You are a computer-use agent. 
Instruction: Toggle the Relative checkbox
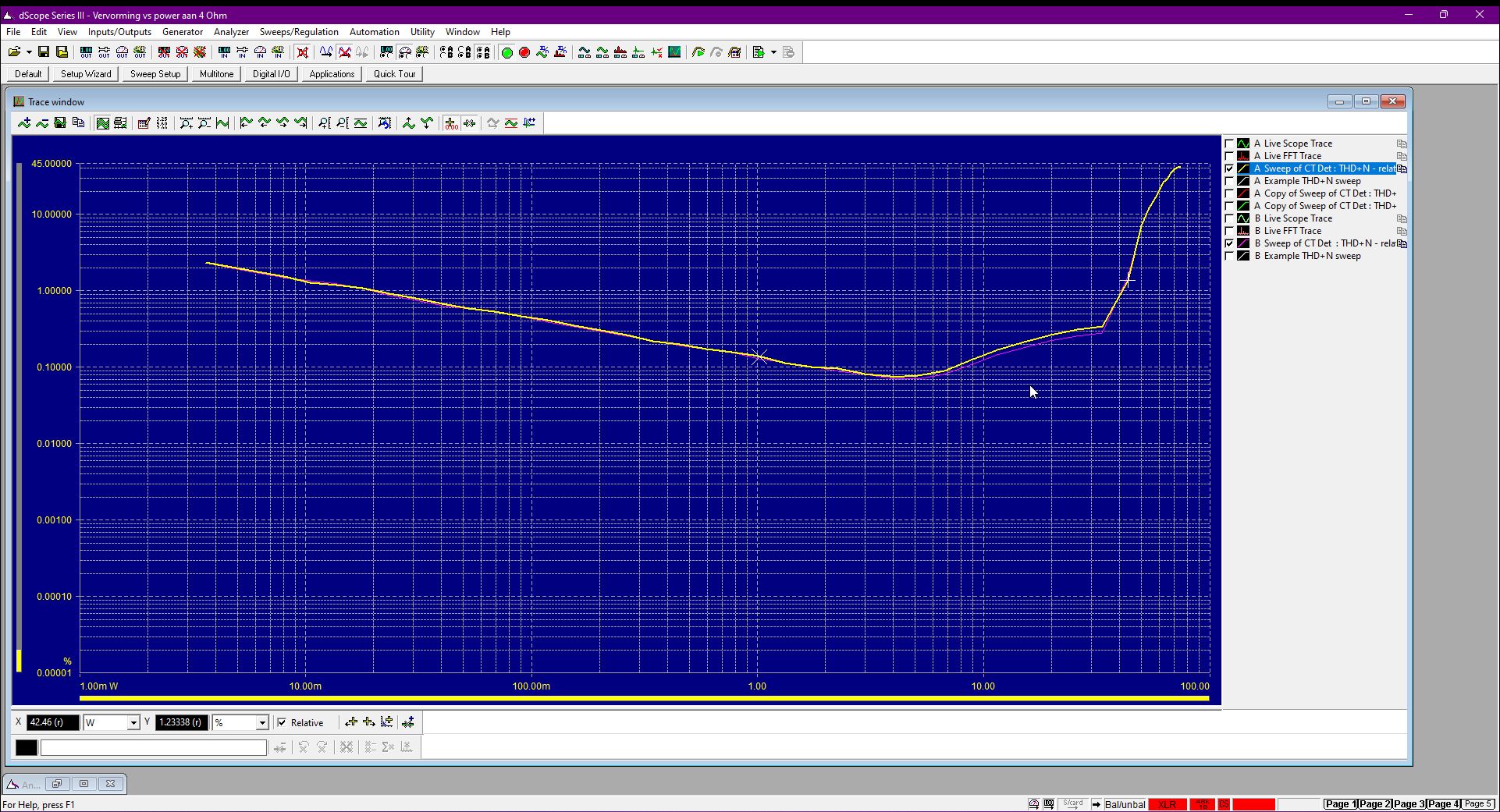point(283,722)
